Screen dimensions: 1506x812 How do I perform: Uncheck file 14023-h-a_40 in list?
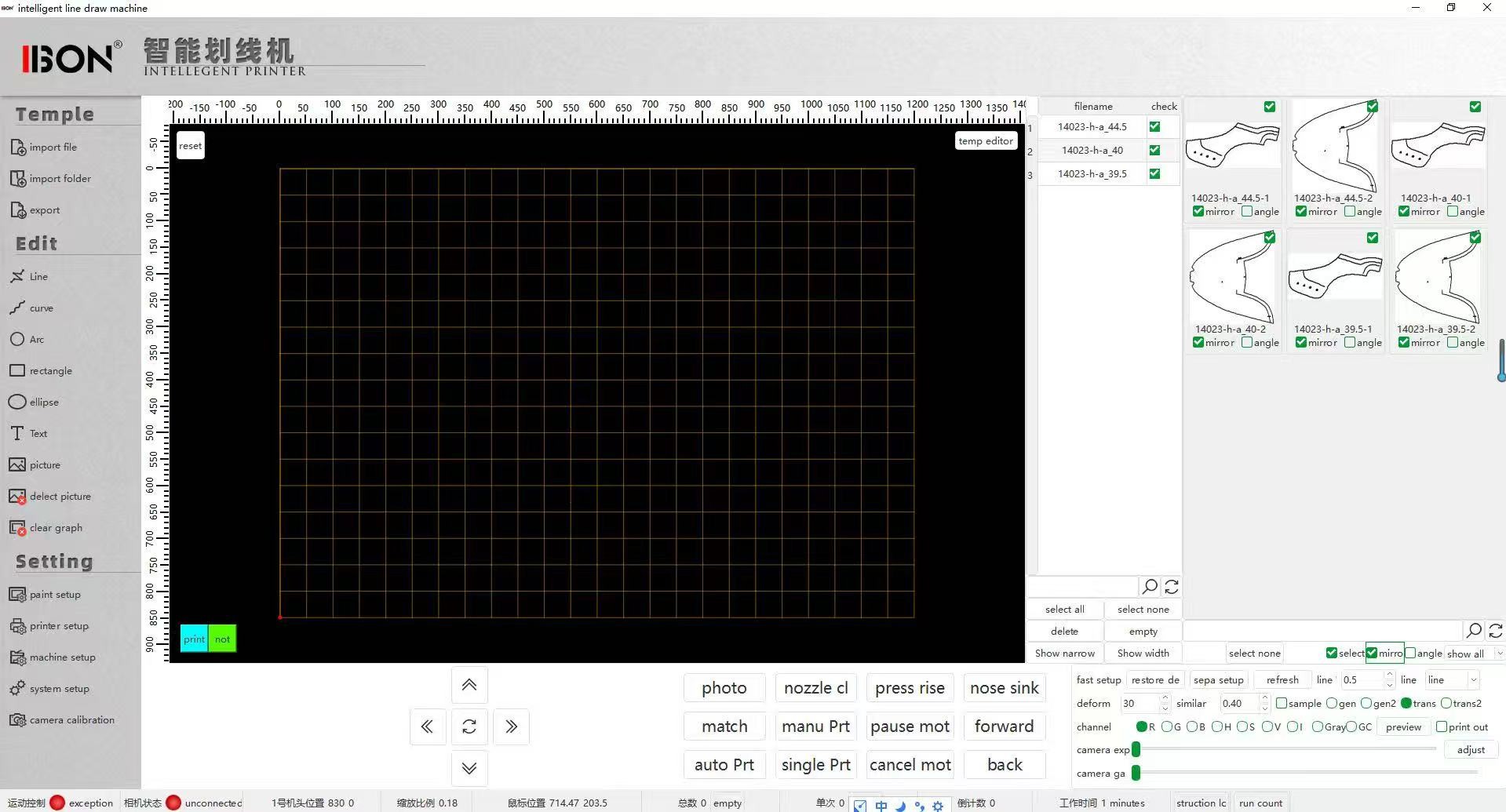pyautogui.click(x=1154, y=150)
